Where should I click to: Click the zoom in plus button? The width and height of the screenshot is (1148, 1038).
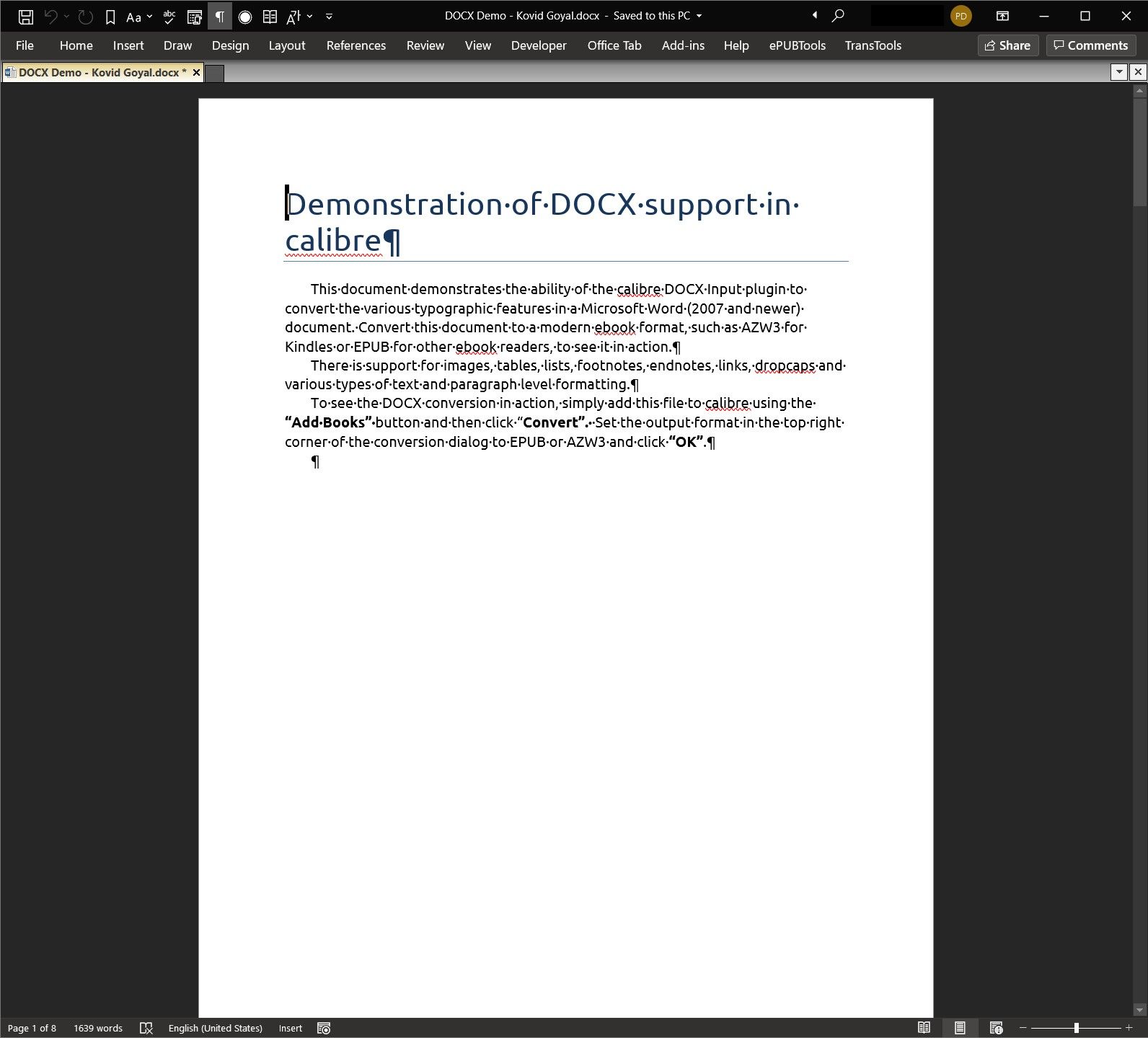tap(1129, 1028)
